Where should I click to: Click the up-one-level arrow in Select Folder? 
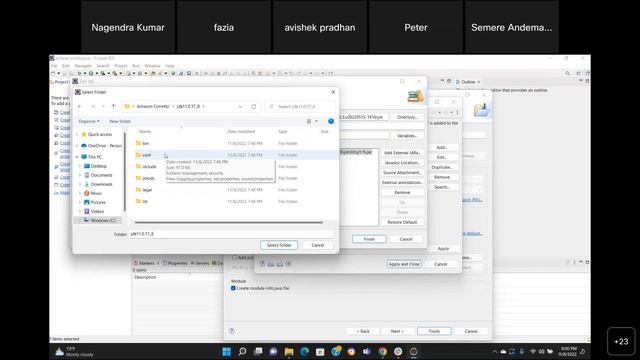[113, 107]
